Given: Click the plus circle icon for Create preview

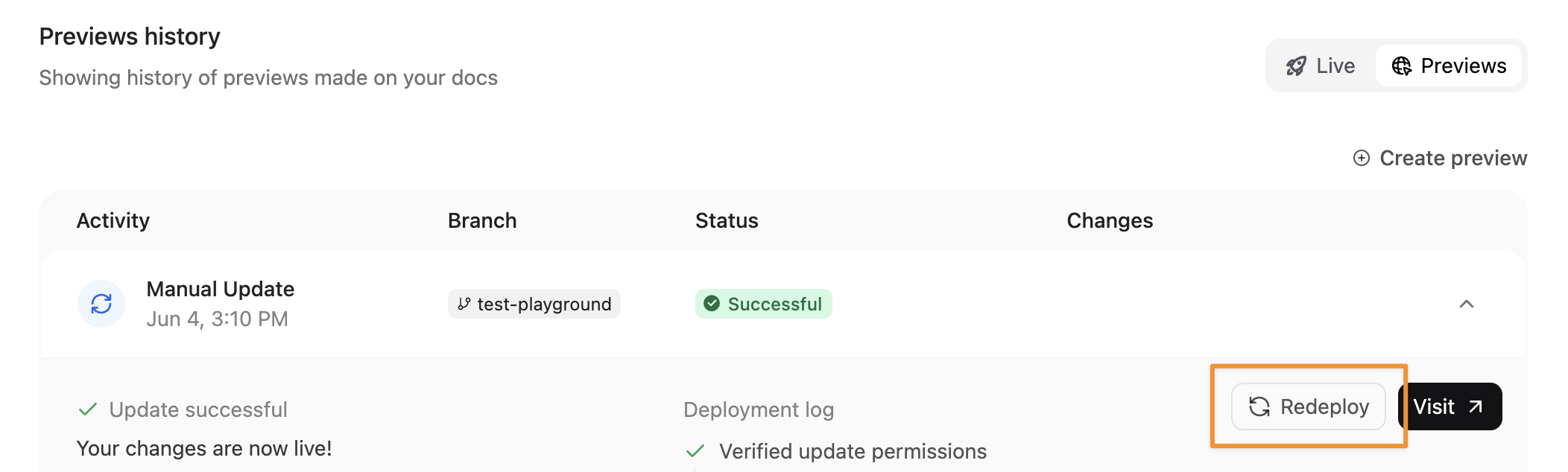Looking at the screenshot, I should pyautogui.click(x=1362, y=158).
